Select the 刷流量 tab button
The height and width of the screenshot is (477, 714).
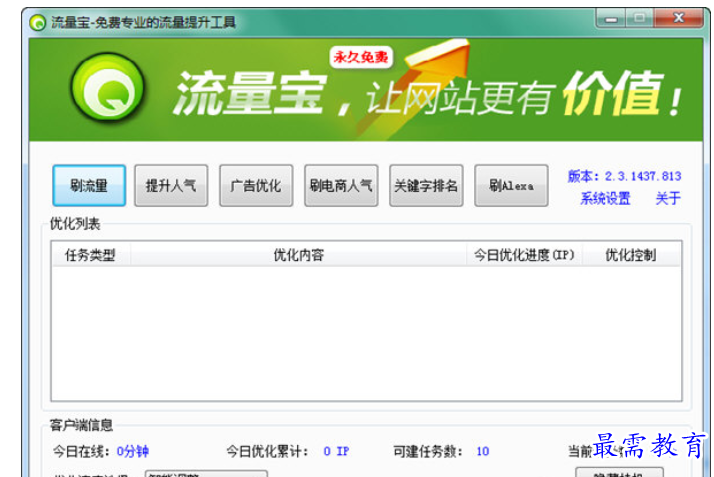[x=89, y=185]
